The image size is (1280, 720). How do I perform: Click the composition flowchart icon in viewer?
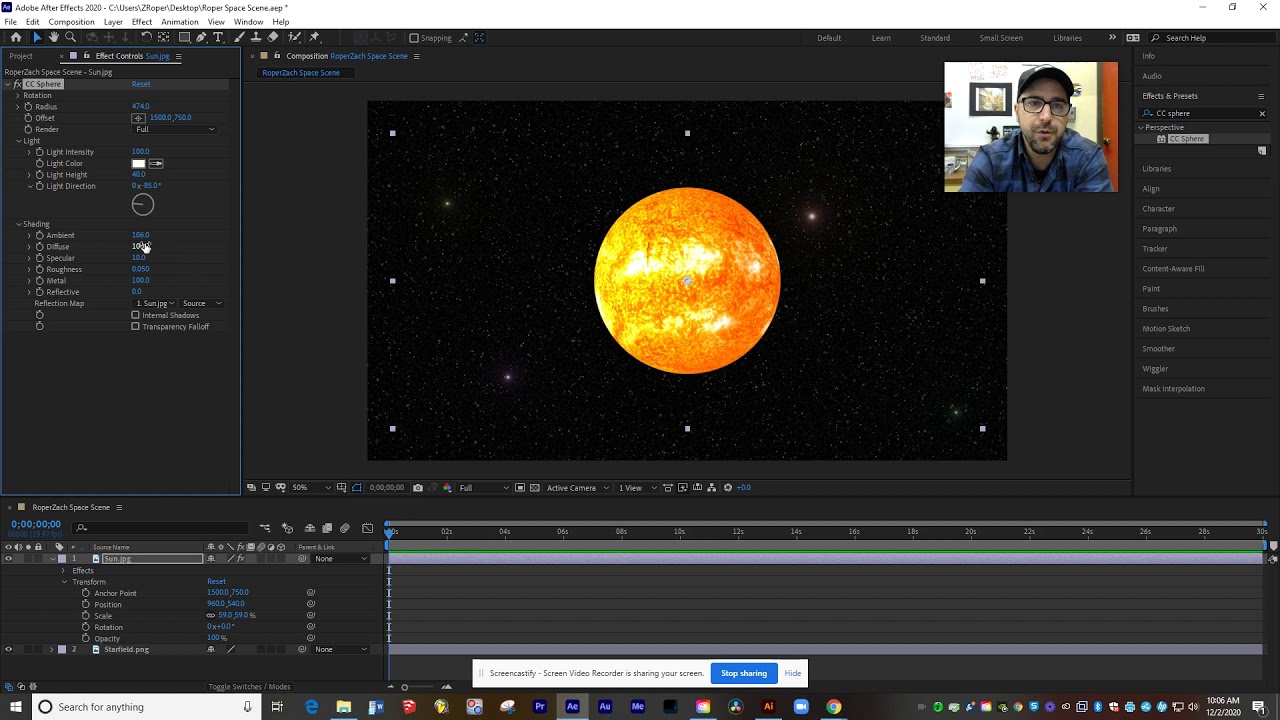[712, 488]
